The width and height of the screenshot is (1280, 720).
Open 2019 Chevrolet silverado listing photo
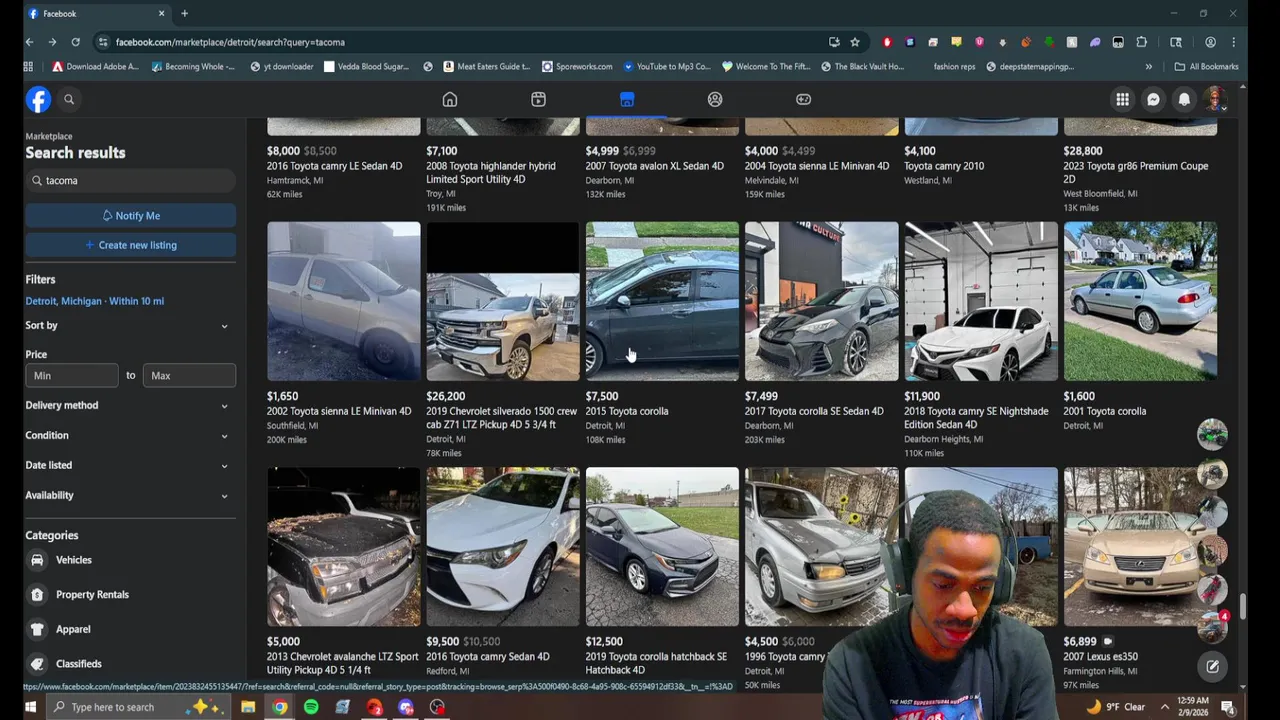click(x=503, y=301)
